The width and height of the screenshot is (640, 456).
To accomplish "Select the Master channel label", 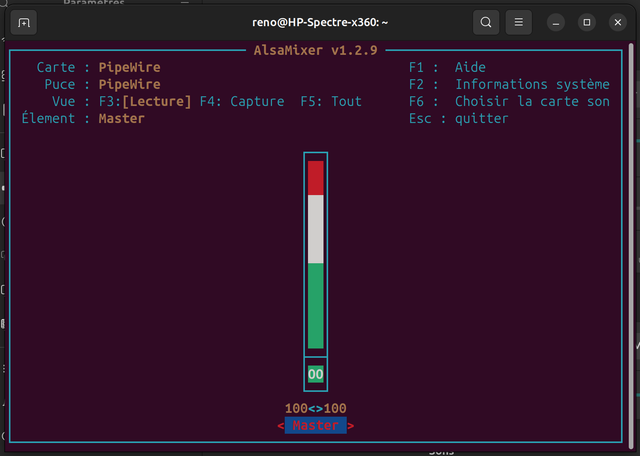I will [316, 425].
